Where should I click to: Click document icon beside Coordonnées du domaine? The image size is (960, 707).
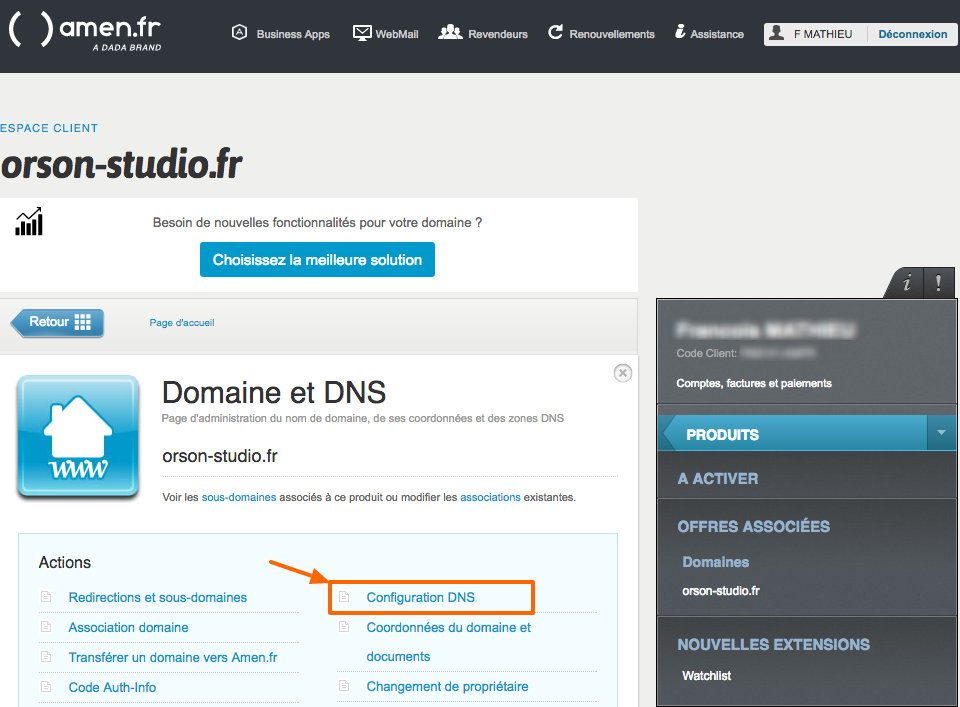[344, 627]
